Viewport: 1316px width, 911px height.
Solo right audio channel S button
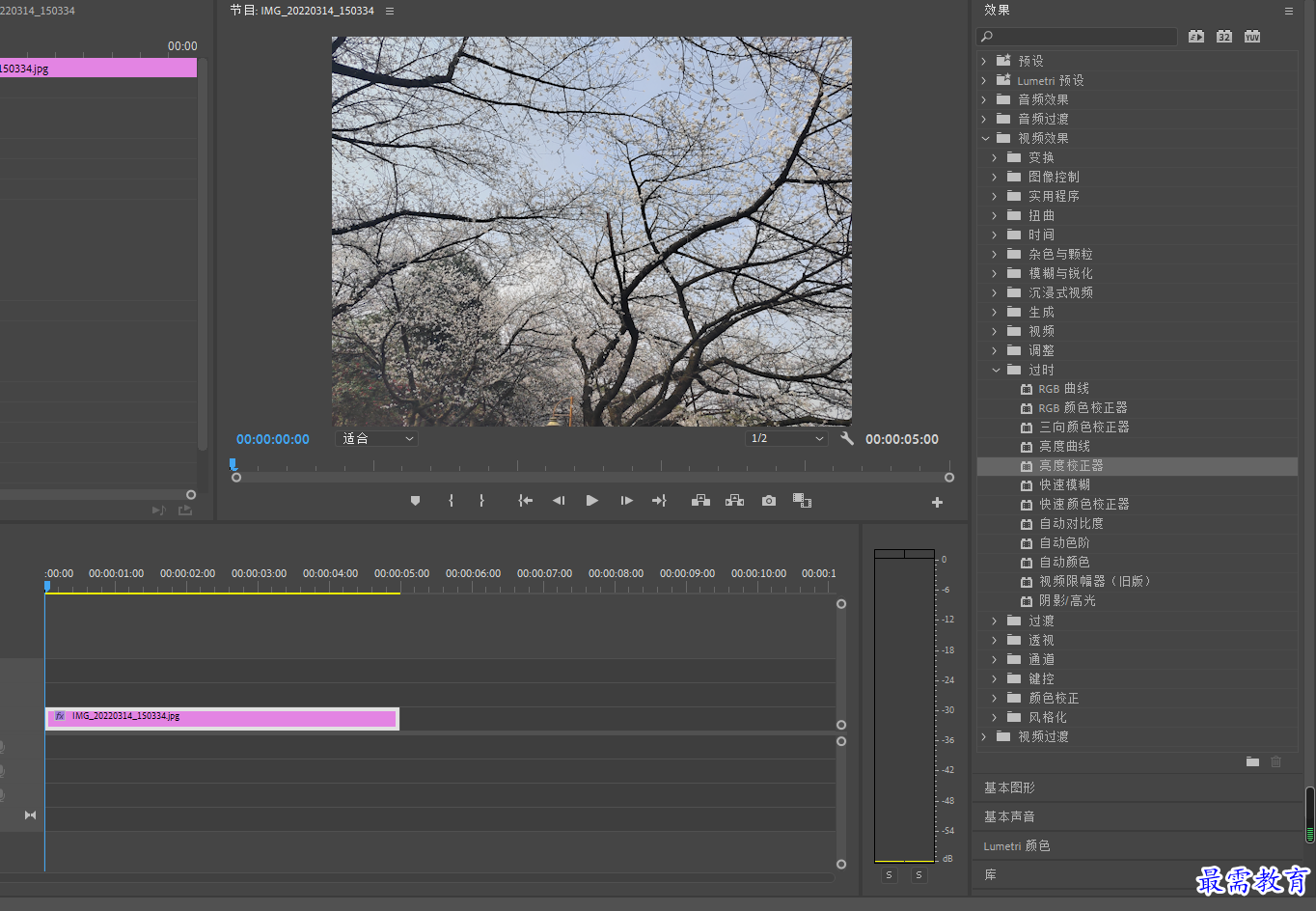click(918, 875)
